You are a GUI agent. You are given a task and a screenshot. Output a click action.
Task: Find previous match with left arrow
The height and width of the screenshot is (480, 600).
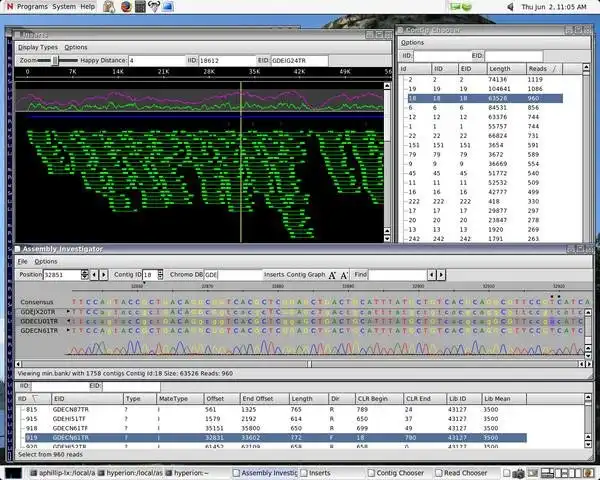pyautogui.click(x=432, y=275)
